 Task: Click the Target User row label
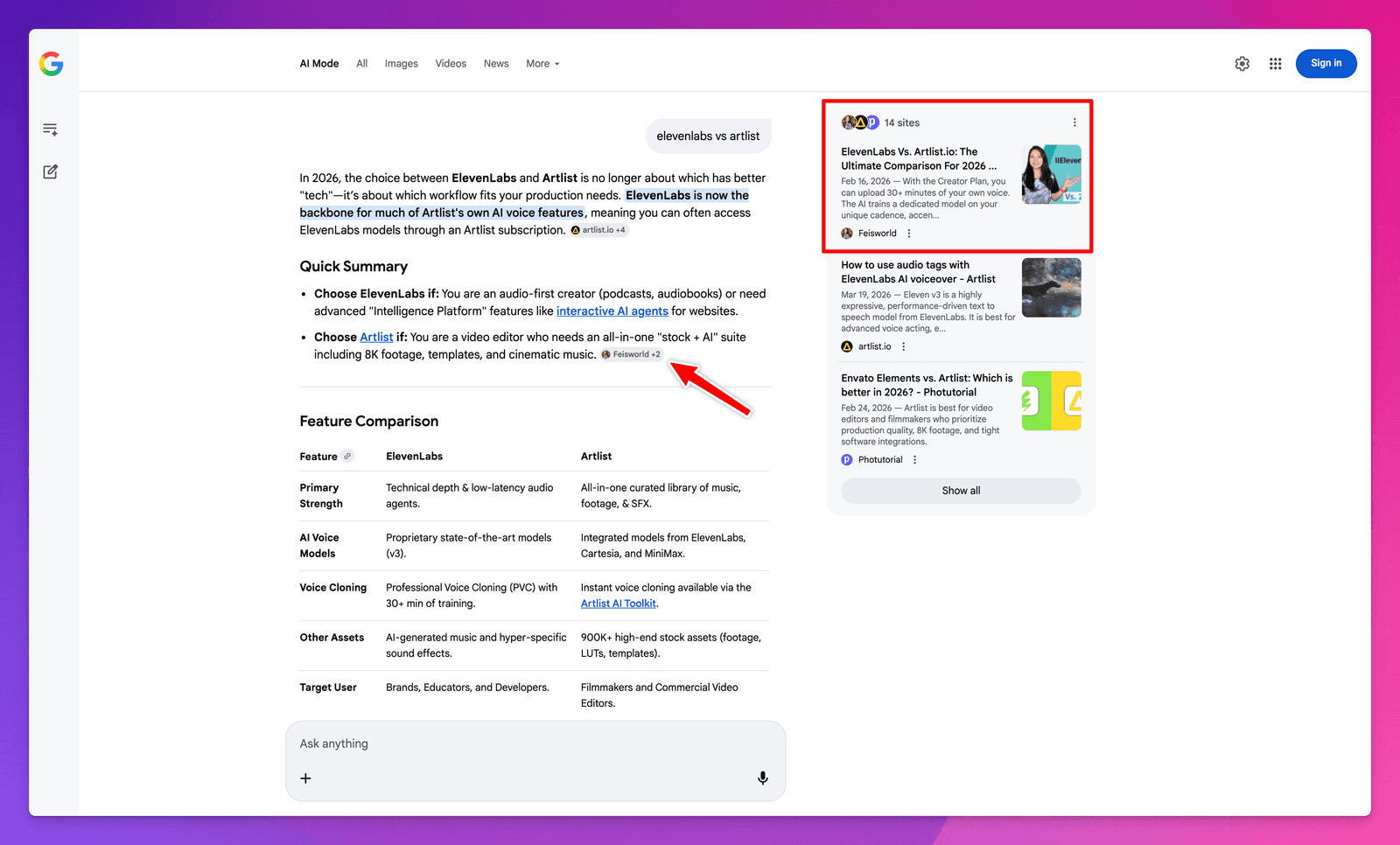328,688
